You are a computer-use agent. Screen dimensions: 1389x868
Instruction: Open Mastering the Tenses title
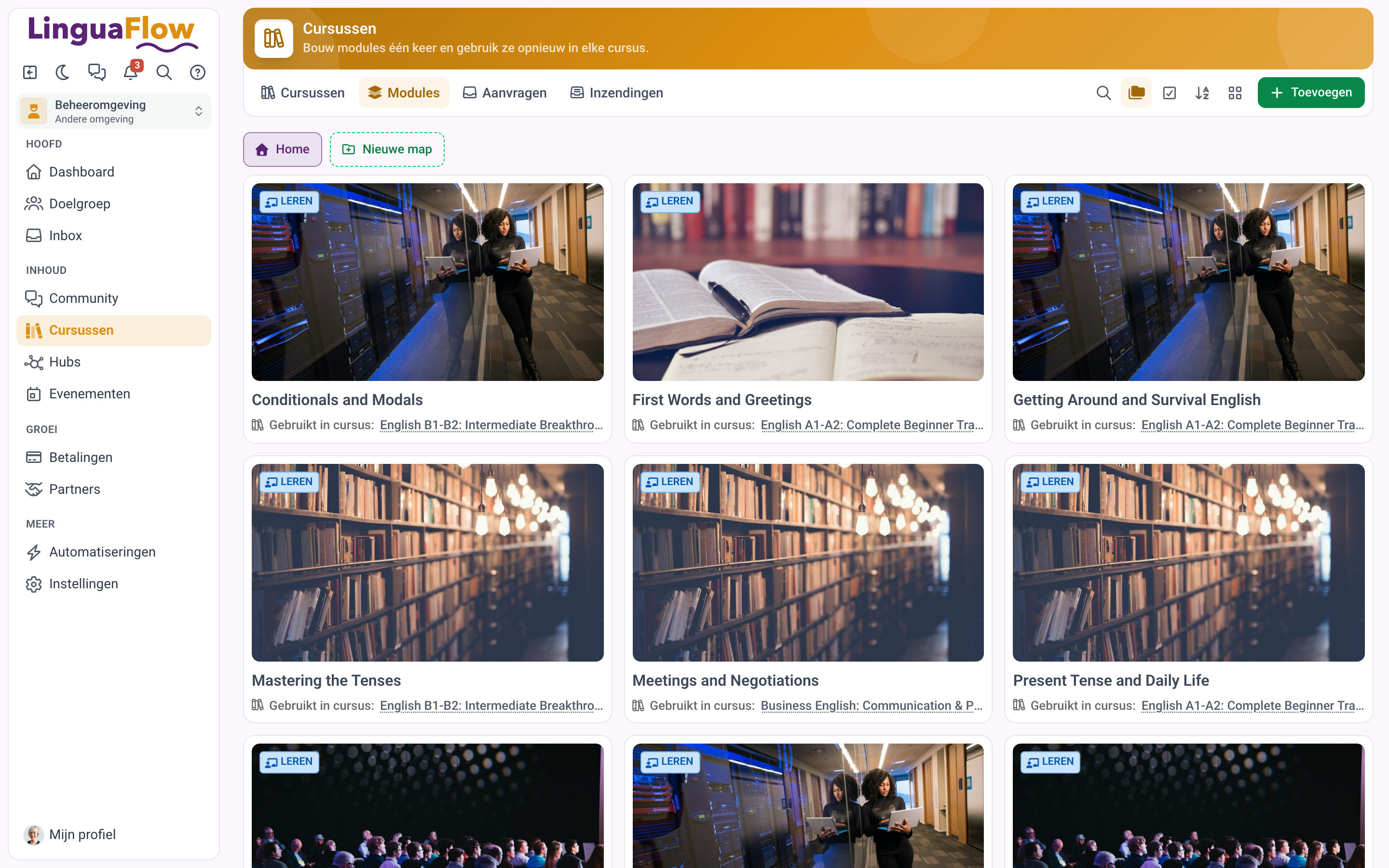pos(326,680)
